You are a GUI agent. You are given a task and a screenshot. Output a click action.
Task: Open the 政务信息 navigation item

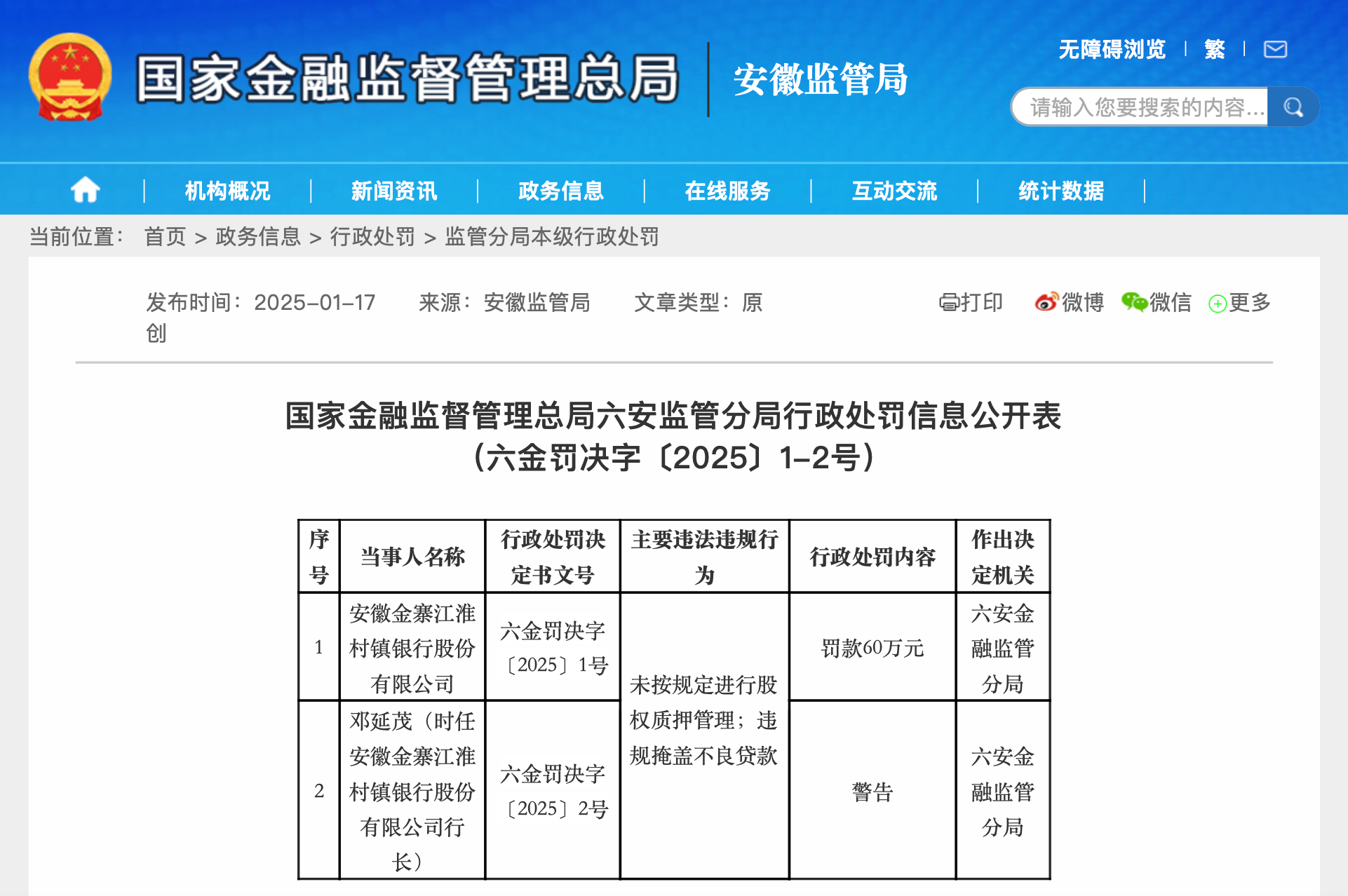pos(560,191)
